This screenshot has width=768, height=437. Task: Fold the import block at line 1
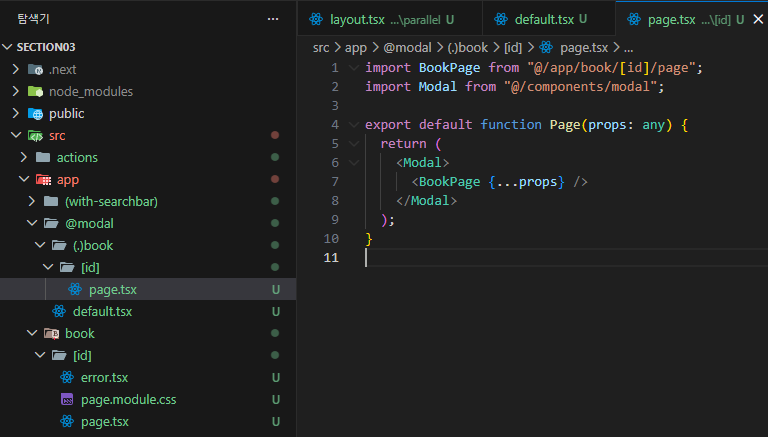tap(354, 68)
